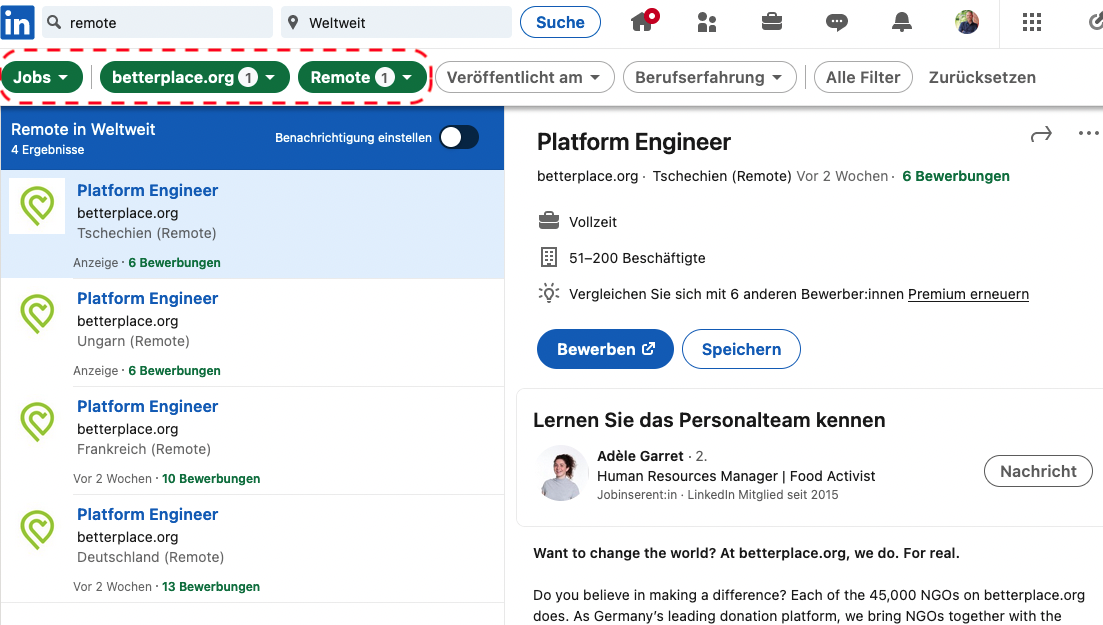Click betterplace.org company name in job header
Screen dimensions: 1103x625
[587, 176]
